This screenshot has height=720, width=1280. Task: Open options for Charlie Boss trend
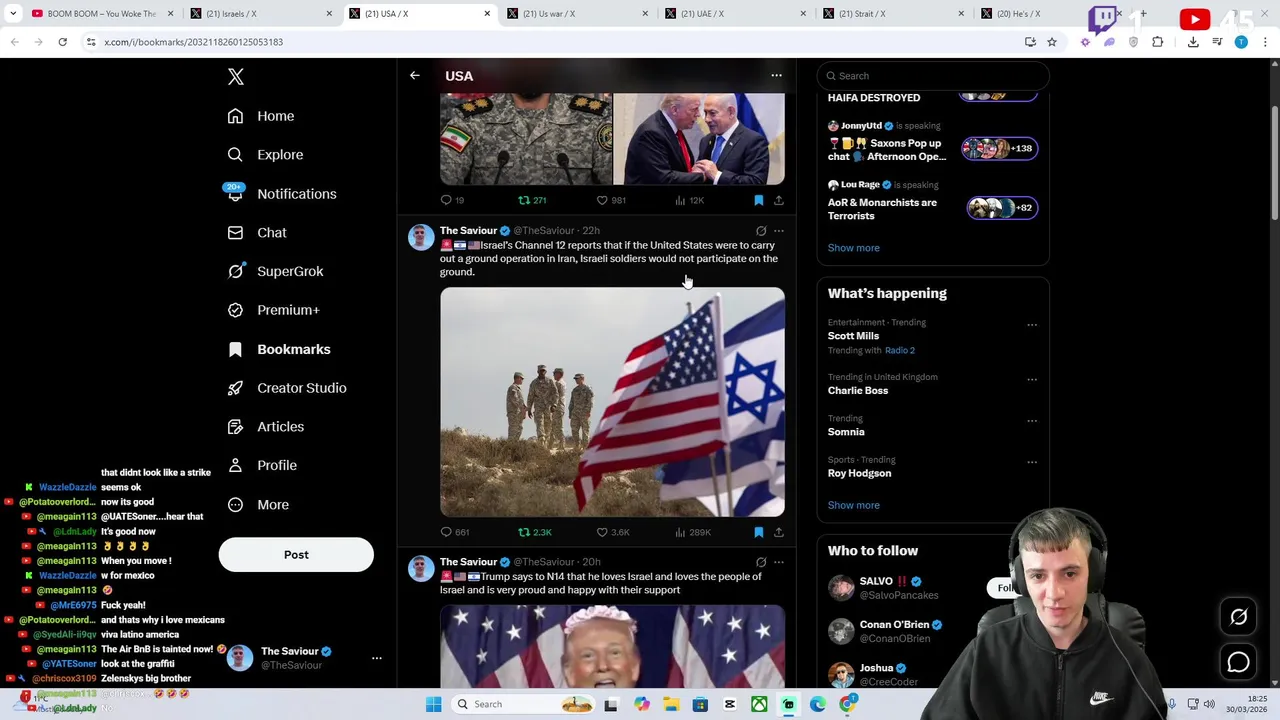pos(1032,380)
